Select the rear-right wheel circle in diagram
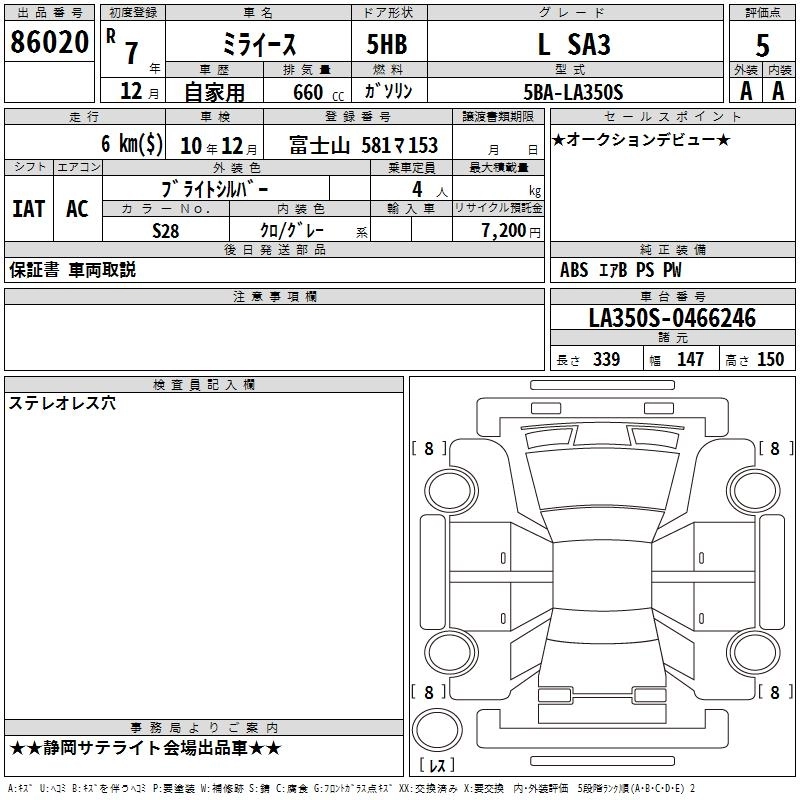Viewport: 800px width, 800px height. pyautogui.click(x=754, y=652)
